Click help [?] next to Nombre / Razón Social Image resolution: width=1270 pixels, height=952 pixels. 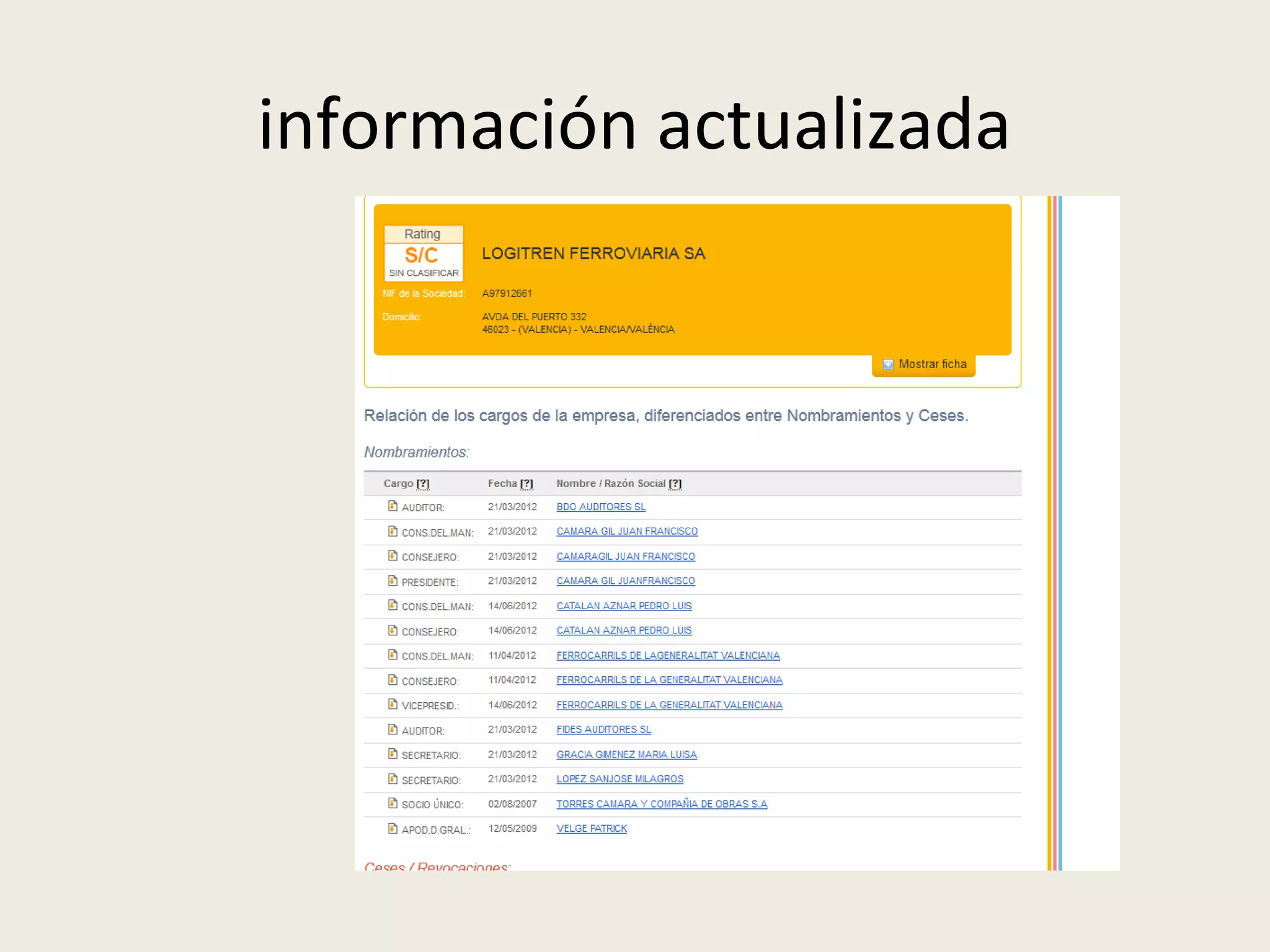pyautogui.click(x=675, y=484)
